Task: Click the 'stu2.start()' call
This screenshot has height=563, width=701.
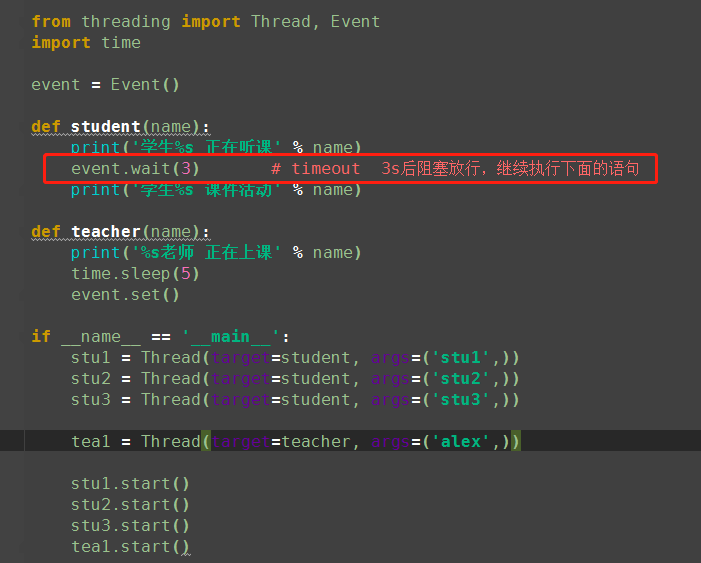Action: [x=130, y=504]
